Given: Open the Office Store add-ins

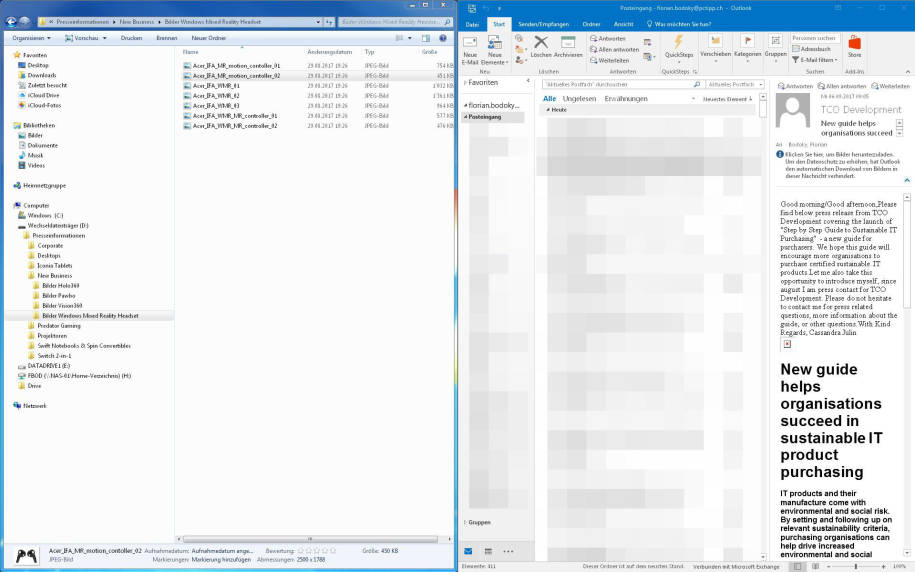Looking at the screenshot, I should [x=854, y=47].
